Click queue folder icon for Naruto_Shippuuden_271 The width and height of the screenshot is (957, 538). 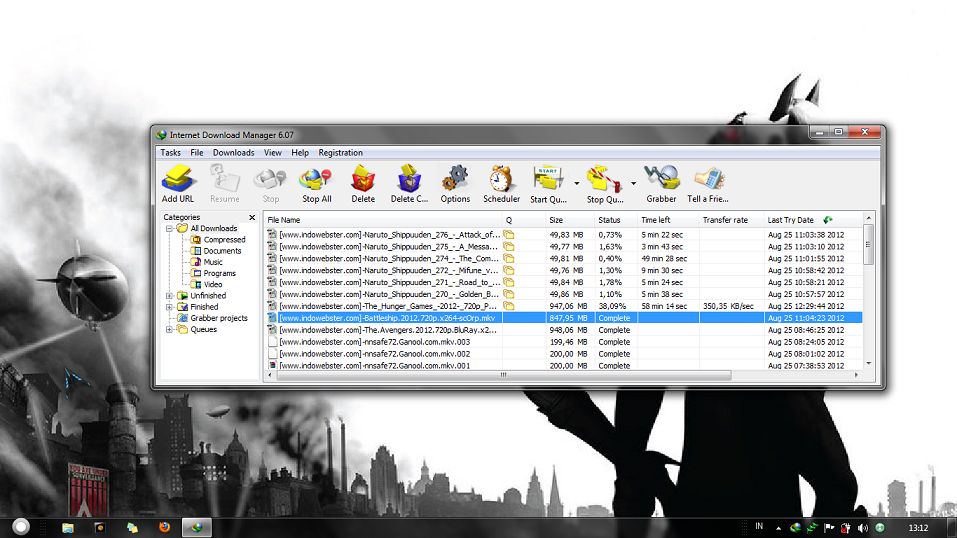[x=508, y=282]
